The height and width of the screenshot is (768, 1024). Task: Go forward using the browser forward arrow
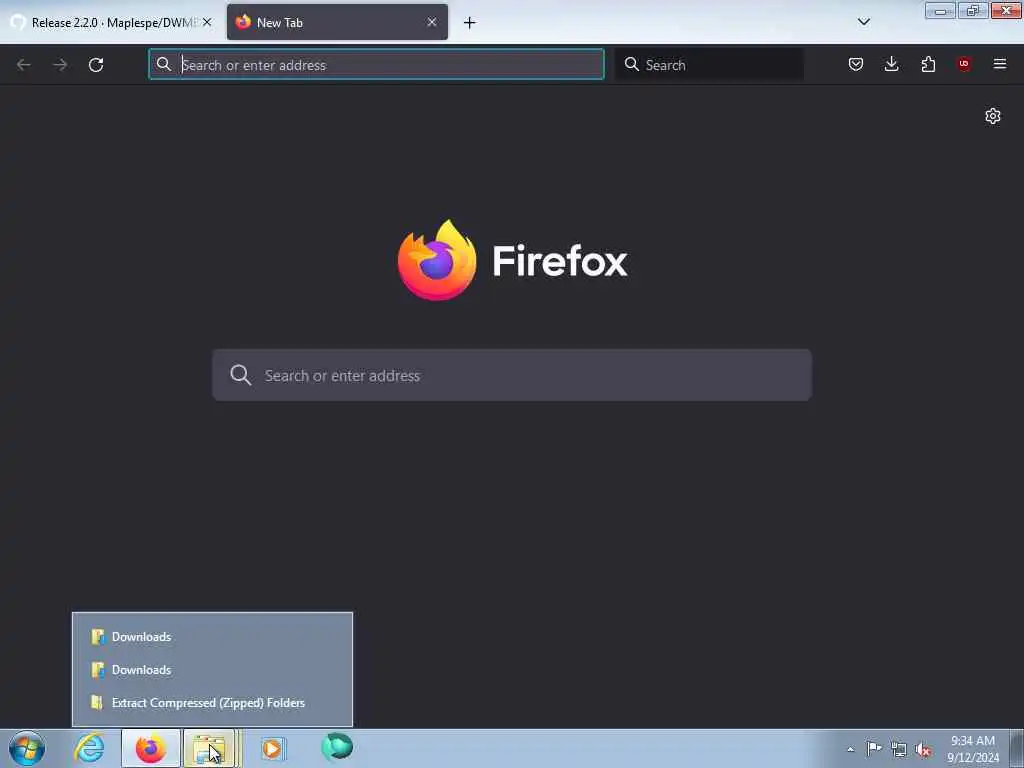pos(60,65)
